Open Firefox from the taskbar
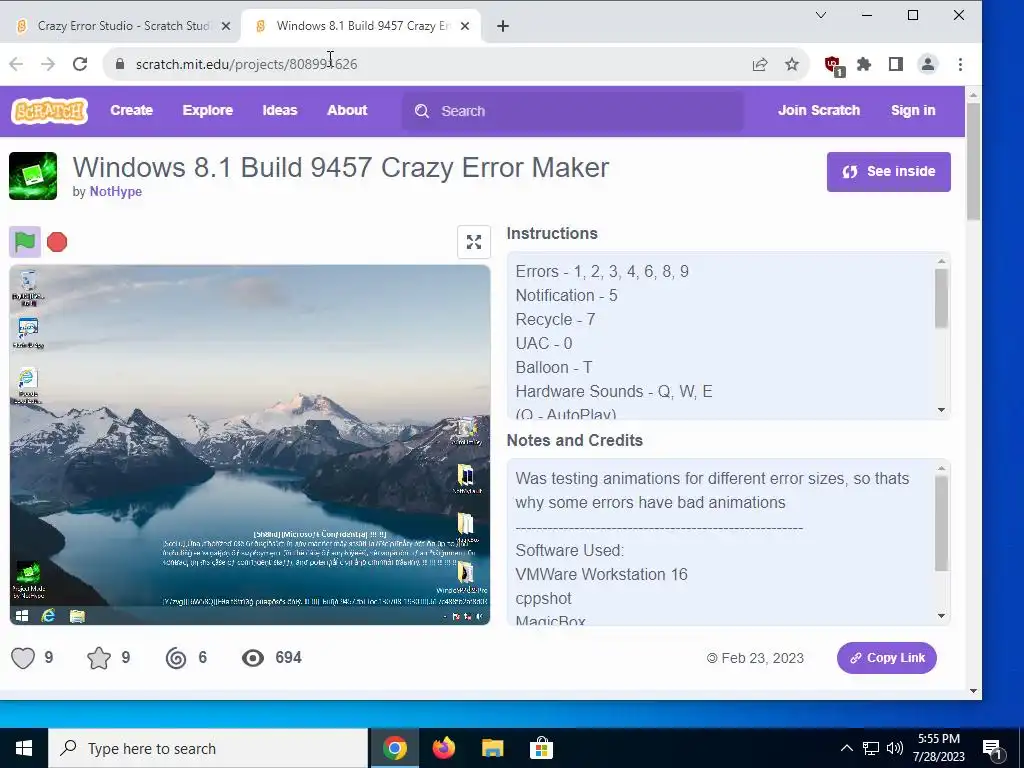Screen dimensions: 1024x768 click(443, 748)
